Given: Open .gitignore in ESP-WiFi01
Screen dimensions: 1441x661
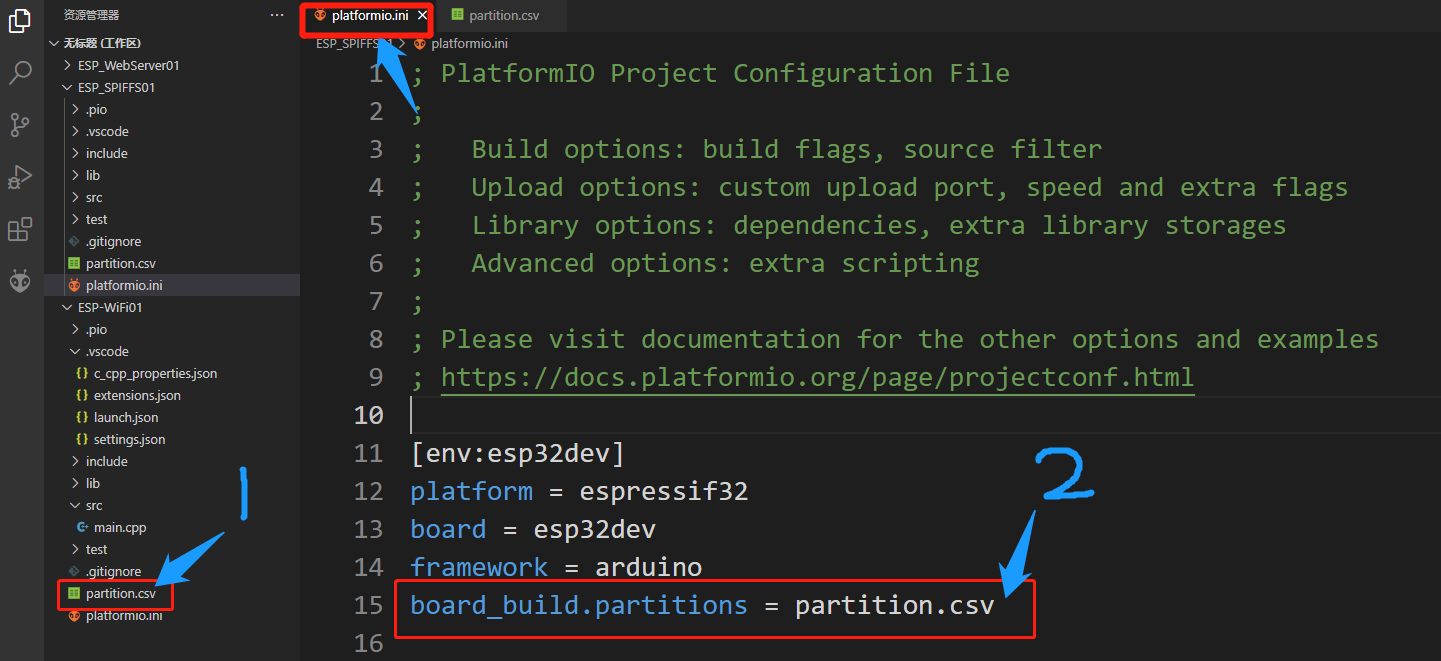Looking at the screenshot, I should click(171, 571).
